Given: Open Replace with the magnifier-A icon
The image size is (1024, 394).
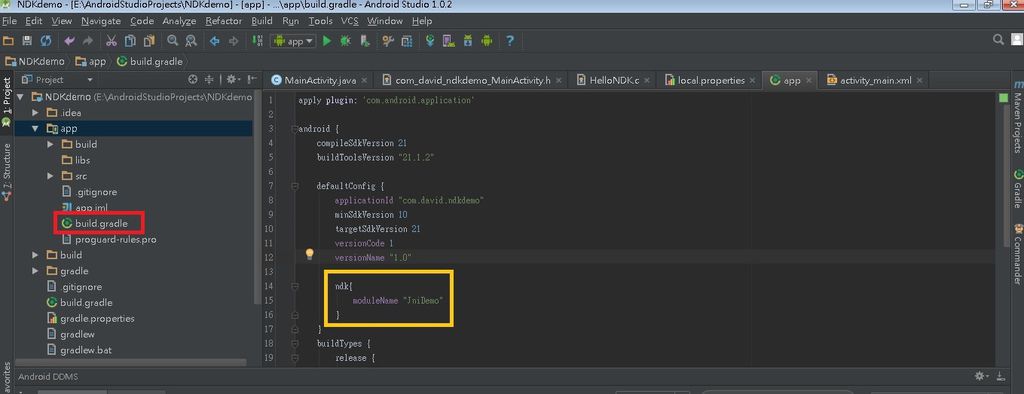Looking at the screenshot, I should (191, 41).
